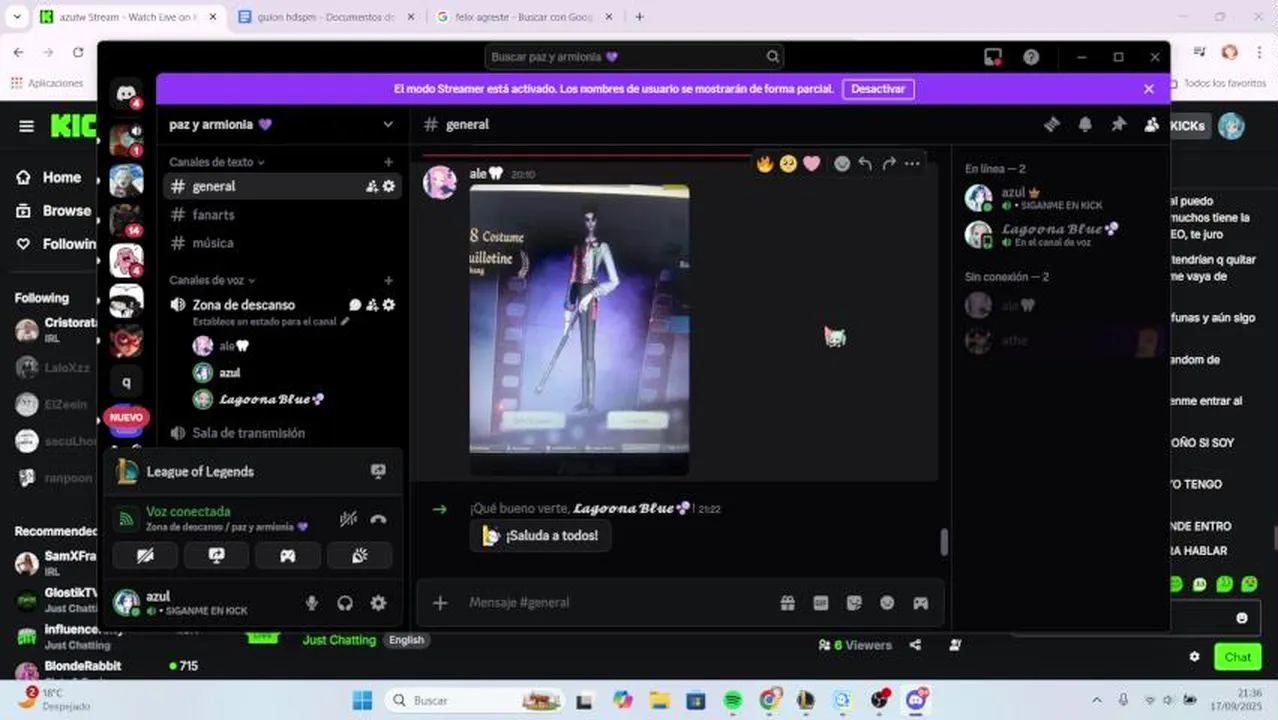Open Kick Home link

(49, 177)
